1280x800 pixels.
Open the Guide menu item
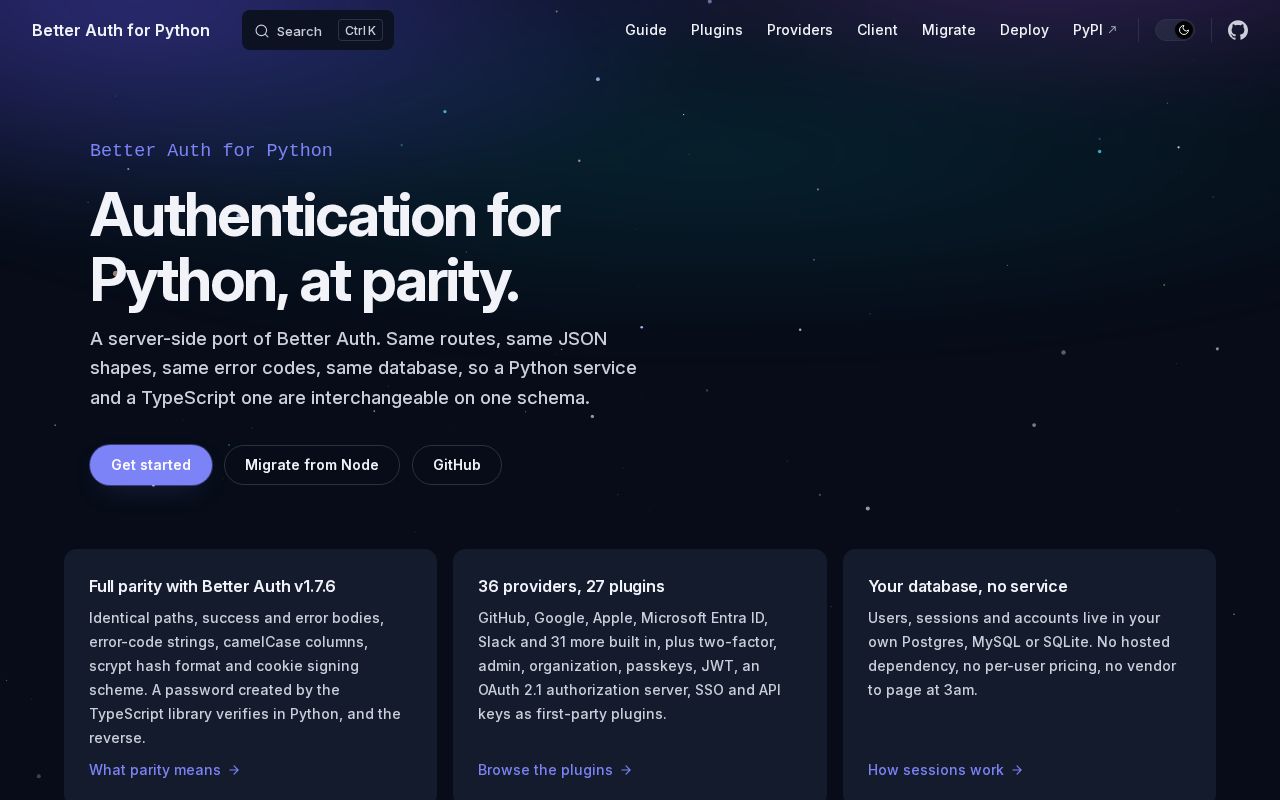pyautogui.click(x=646, y=30)
